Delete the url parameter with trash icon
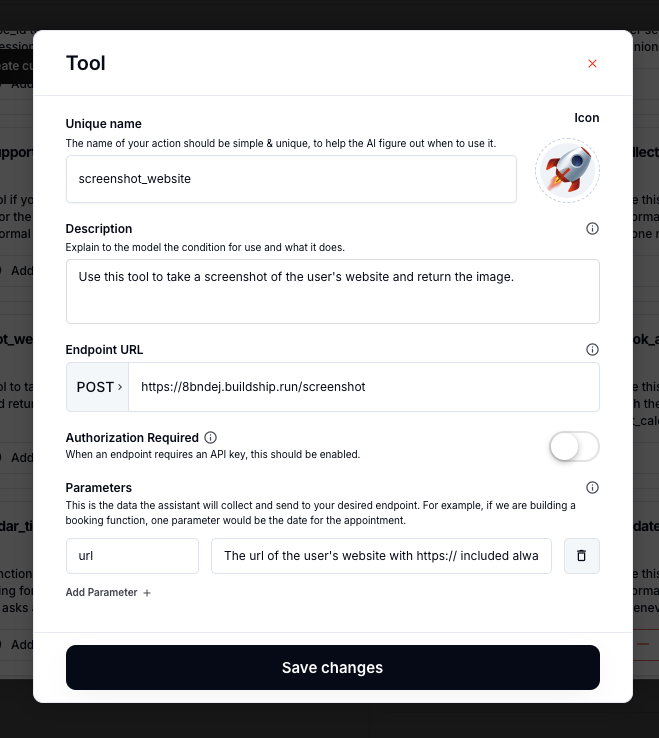659x738 pixels. 581,556
